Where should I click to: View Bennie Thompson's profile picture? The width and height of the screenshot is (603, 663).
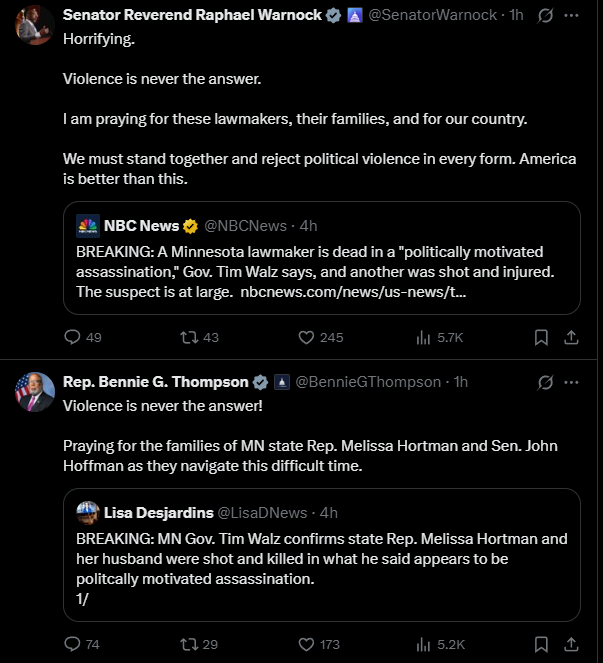pyautogui.click(x=35, y=392)
